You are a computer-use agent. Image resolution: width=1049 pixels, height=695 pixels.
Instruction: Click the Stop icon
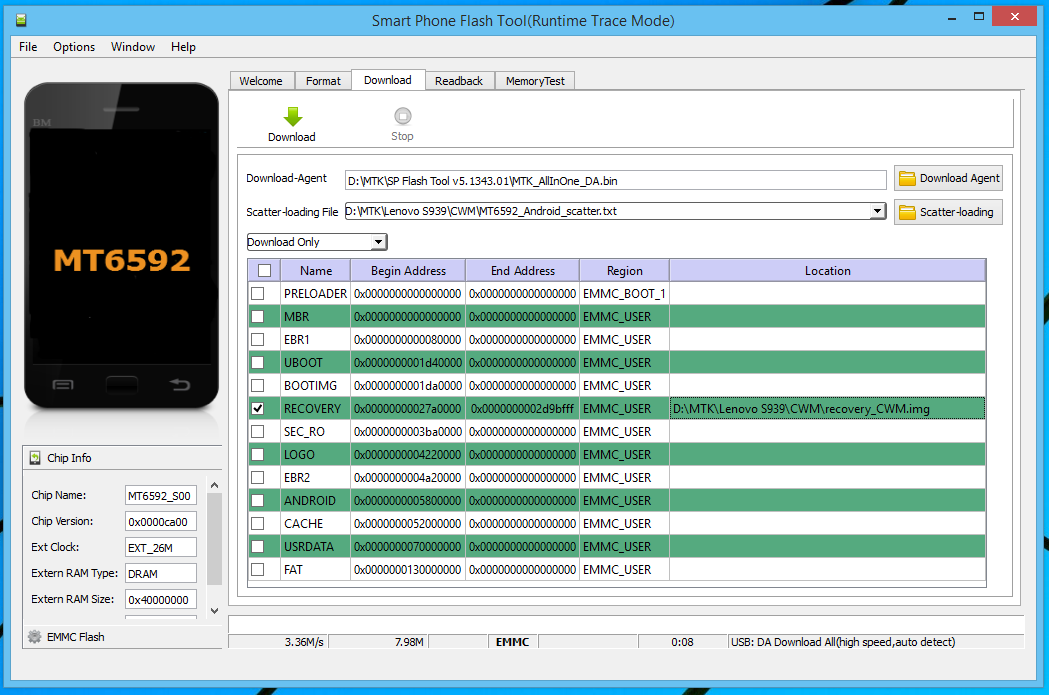(x=403, y=116)
